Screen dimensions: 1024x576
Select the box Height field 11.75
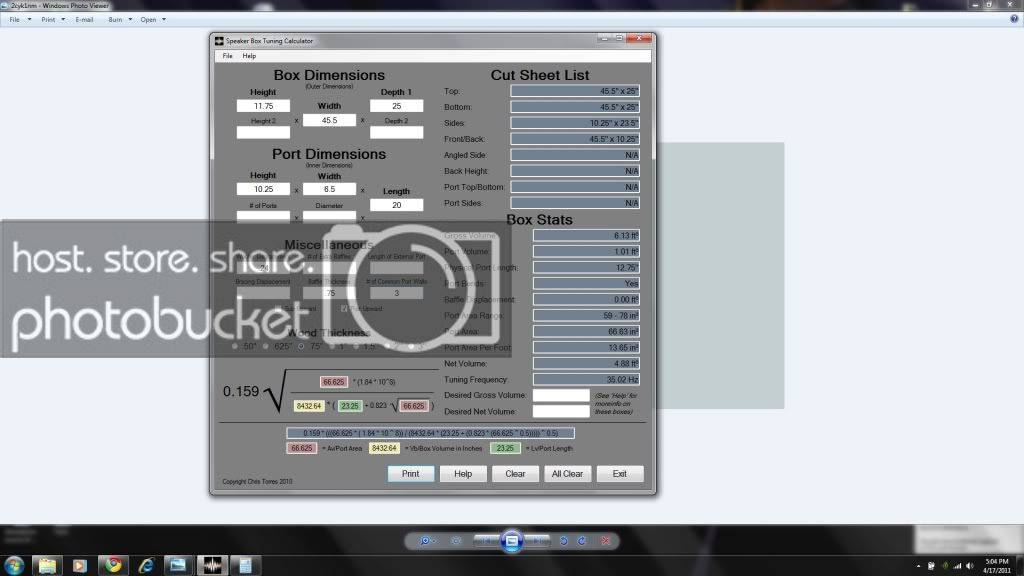(x=263, y=106)
